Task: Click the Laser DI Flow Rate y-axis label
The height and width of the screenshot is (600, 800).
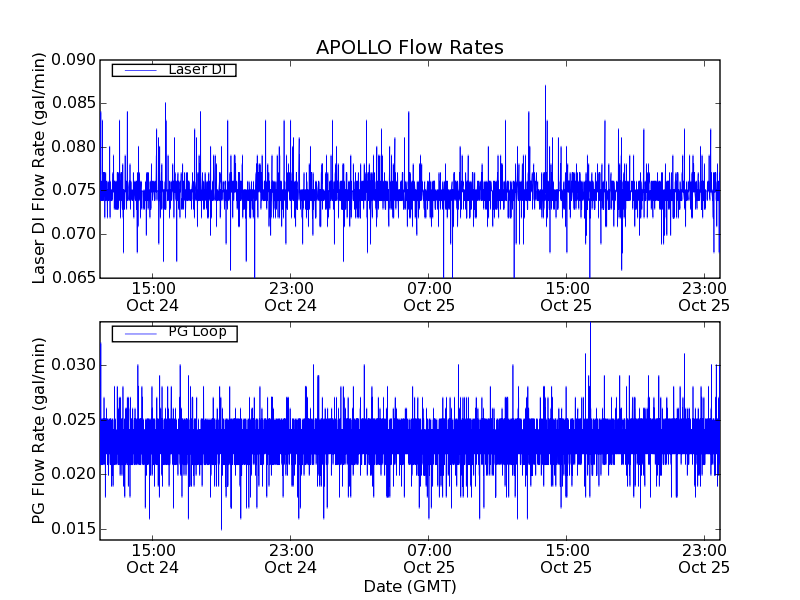Action: [x=40, y=168]
